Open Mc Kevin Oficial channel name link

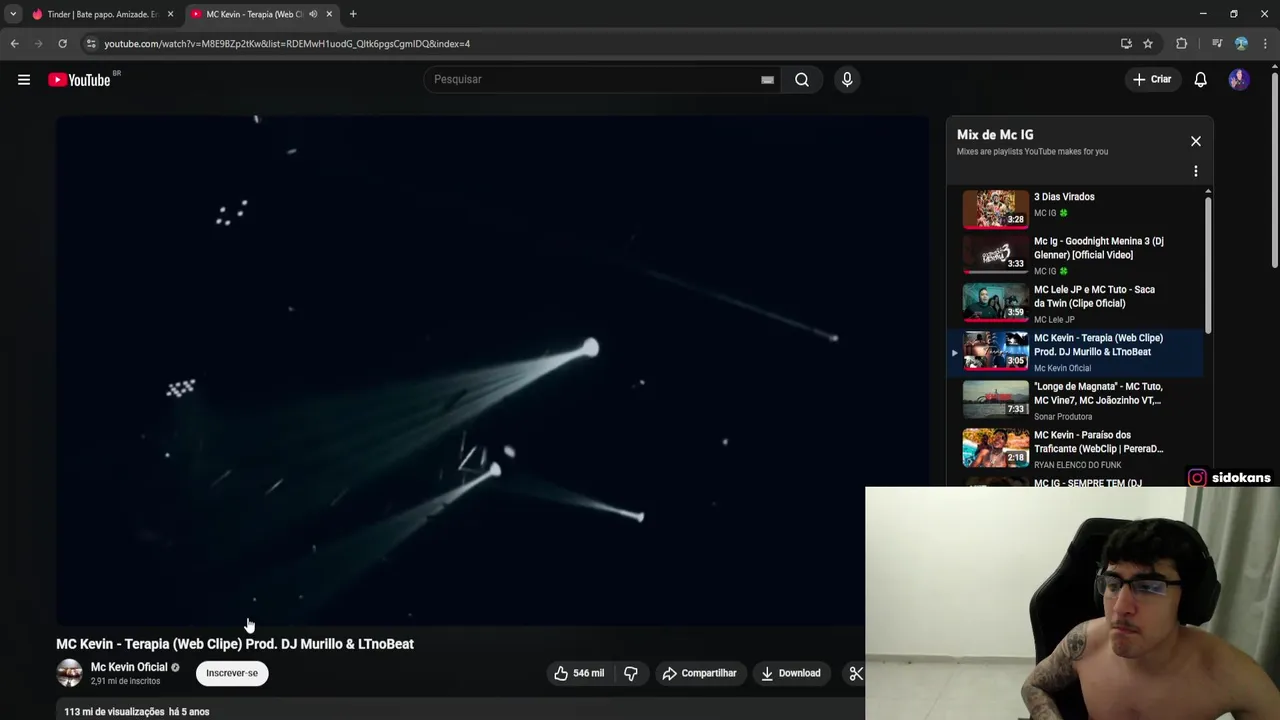(x=129, y=667)
